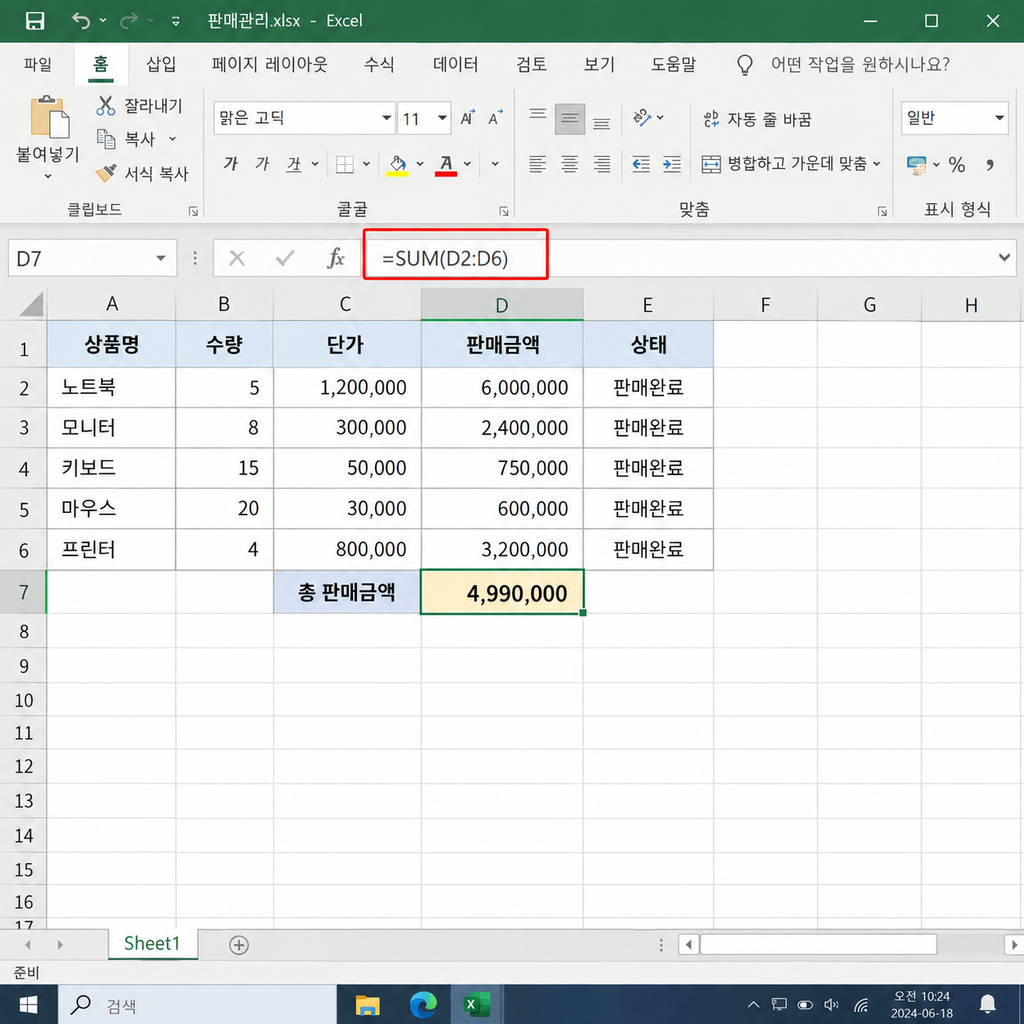Increase indent in the alignment group
The height and width of the screenshot is (1024, 1024).
[x=672, y=164]
